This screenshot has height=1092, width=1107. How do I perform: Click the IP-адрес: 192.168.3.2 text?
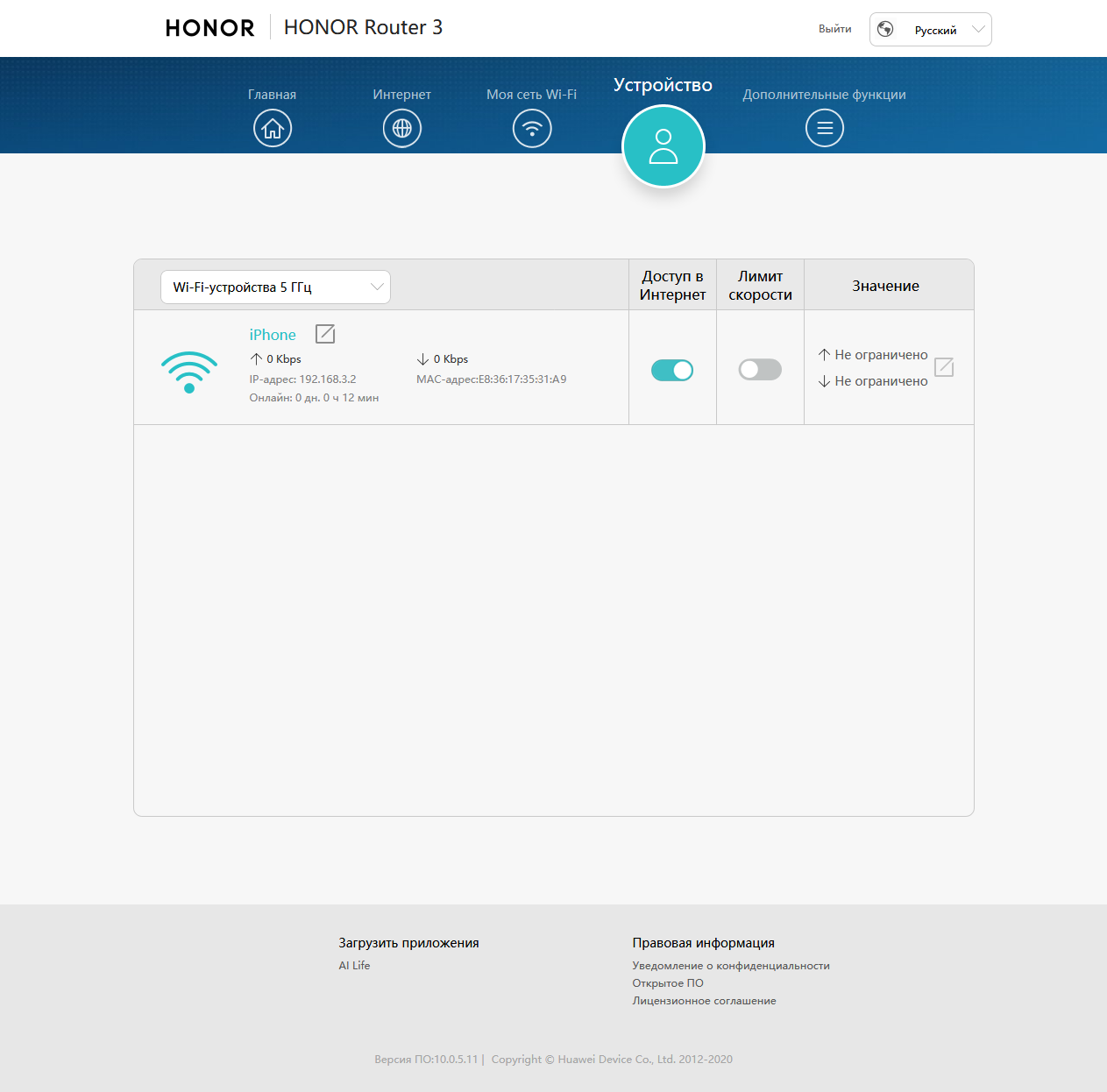click(x=303, y=379)
